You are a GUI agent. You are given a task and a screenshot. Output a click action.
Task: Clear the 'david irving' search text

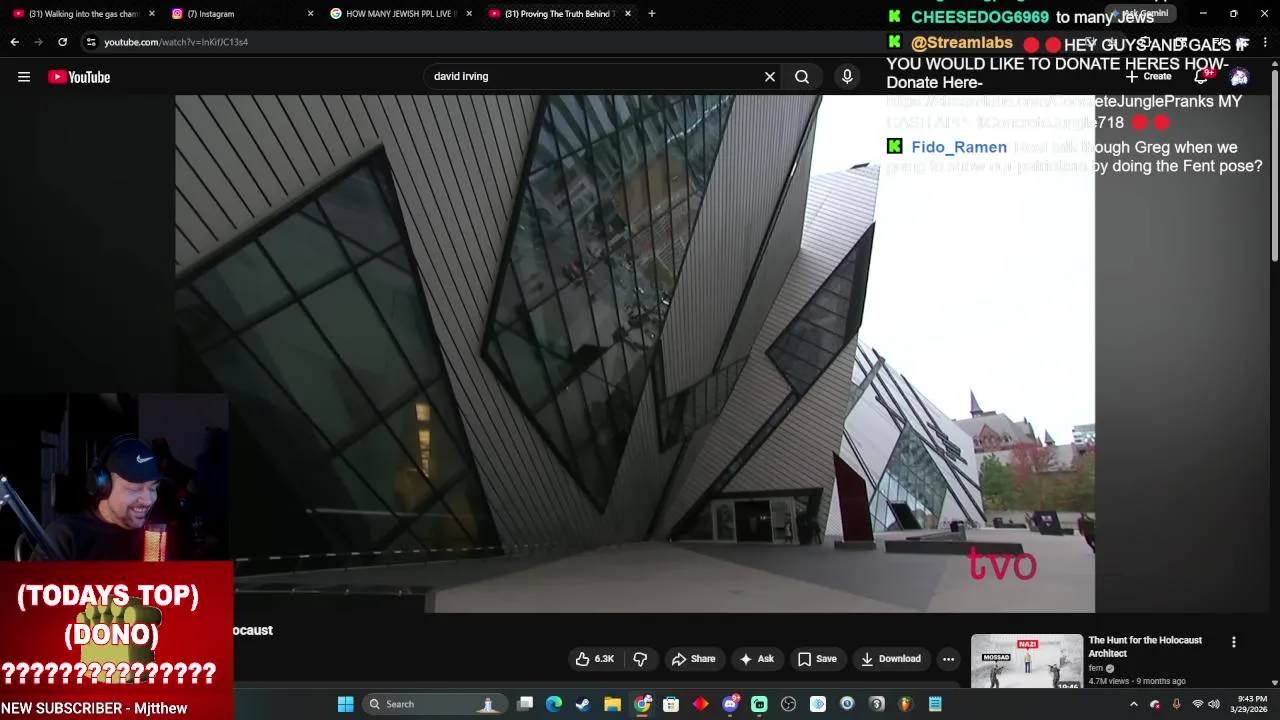pos(770,76)
